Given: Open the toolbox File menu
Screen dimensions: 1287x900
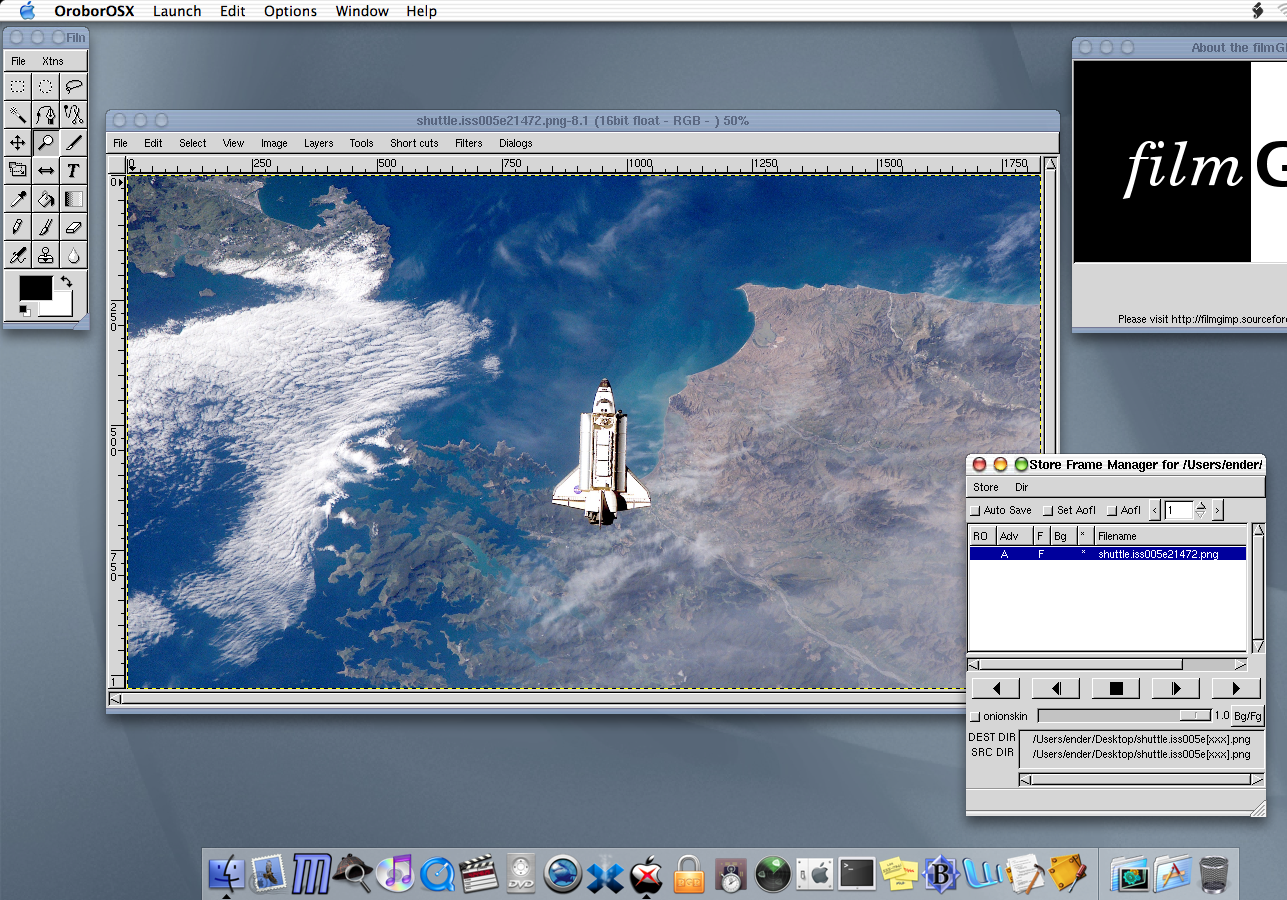Looking at the screenshot, I should point(18,61).
